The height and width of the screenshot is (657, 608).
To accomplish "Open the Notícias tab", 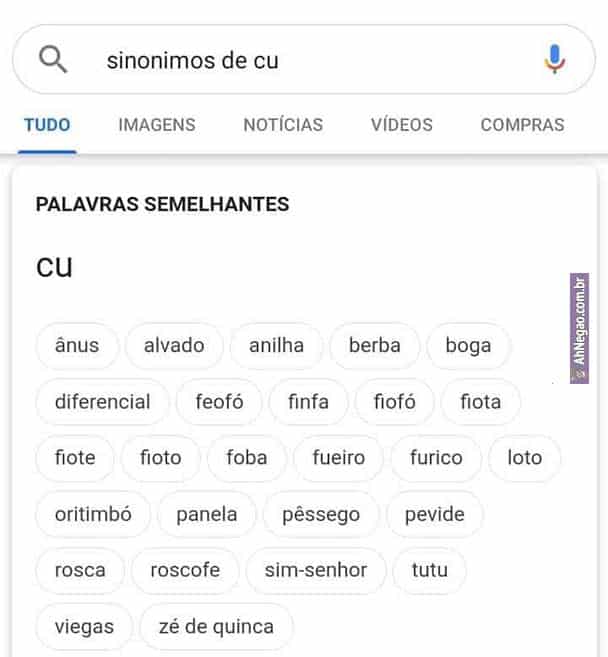I will click(283, 125).
